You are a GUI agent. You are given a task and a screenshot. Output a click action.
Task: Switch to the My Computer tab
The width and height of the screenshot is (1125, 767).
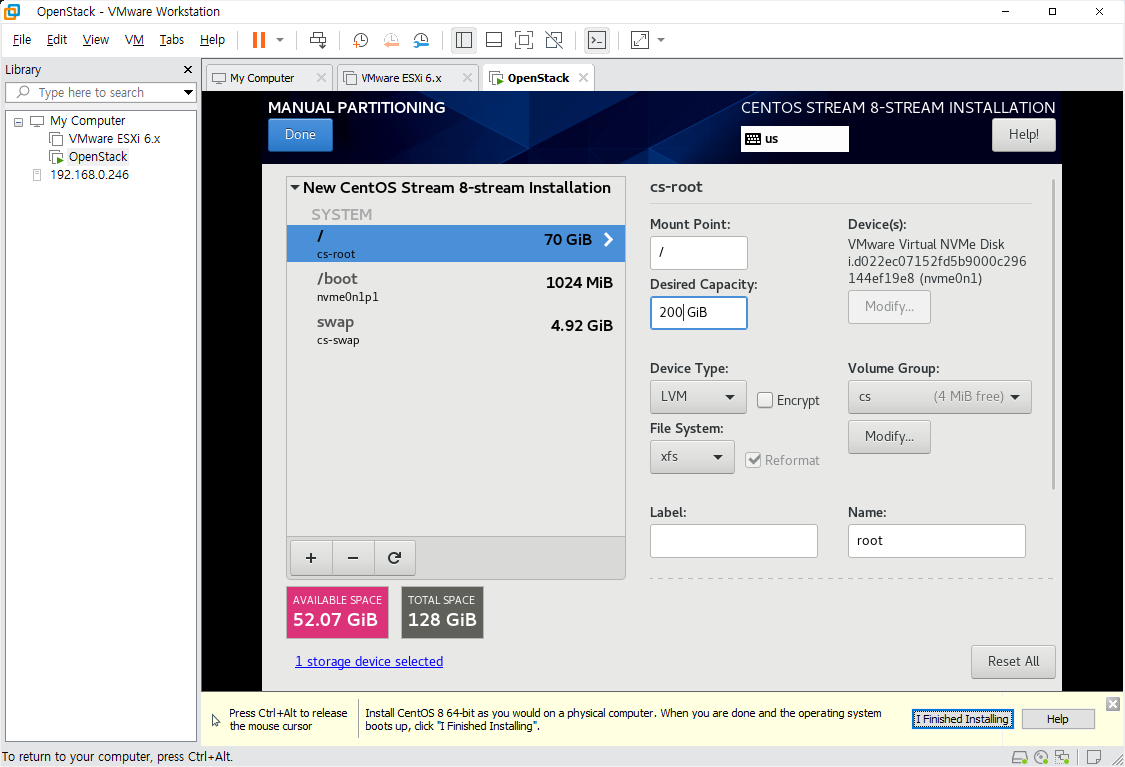tap(261, 77)
